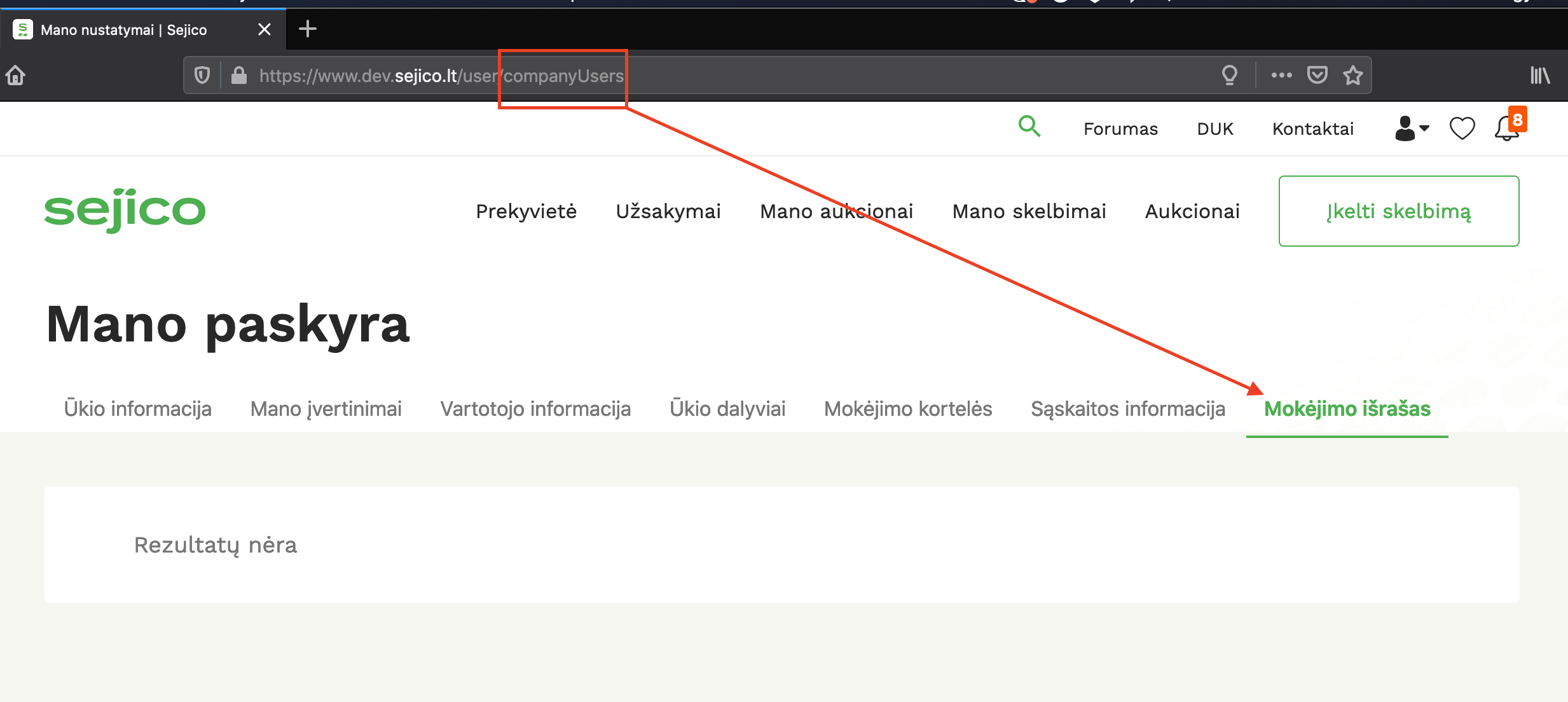Select the Sąskaitos informacija tab
The width and height of the screenshot is (1568, 702).
point(1128,409)
